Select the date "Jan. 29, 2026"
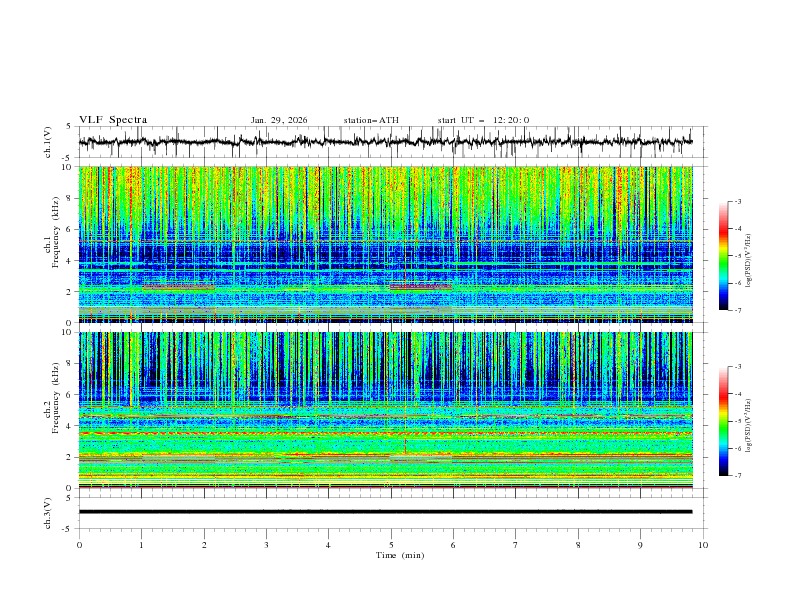 [279, 120]
